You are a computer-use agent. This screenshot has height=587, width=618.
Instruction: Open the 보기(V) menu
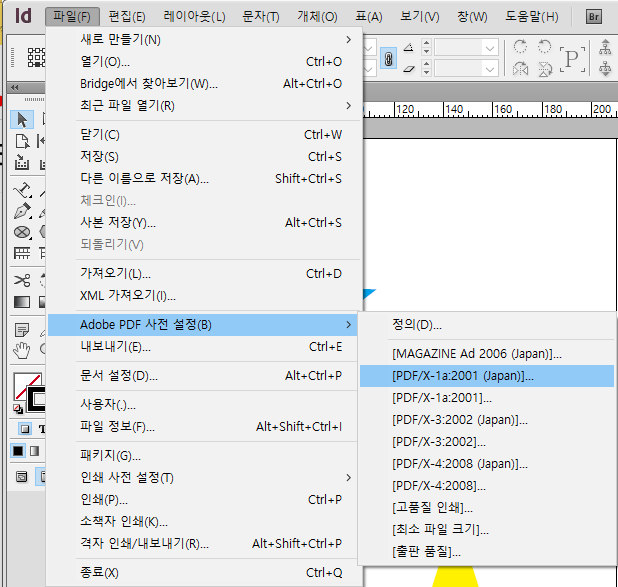click(x=420, y=17)
